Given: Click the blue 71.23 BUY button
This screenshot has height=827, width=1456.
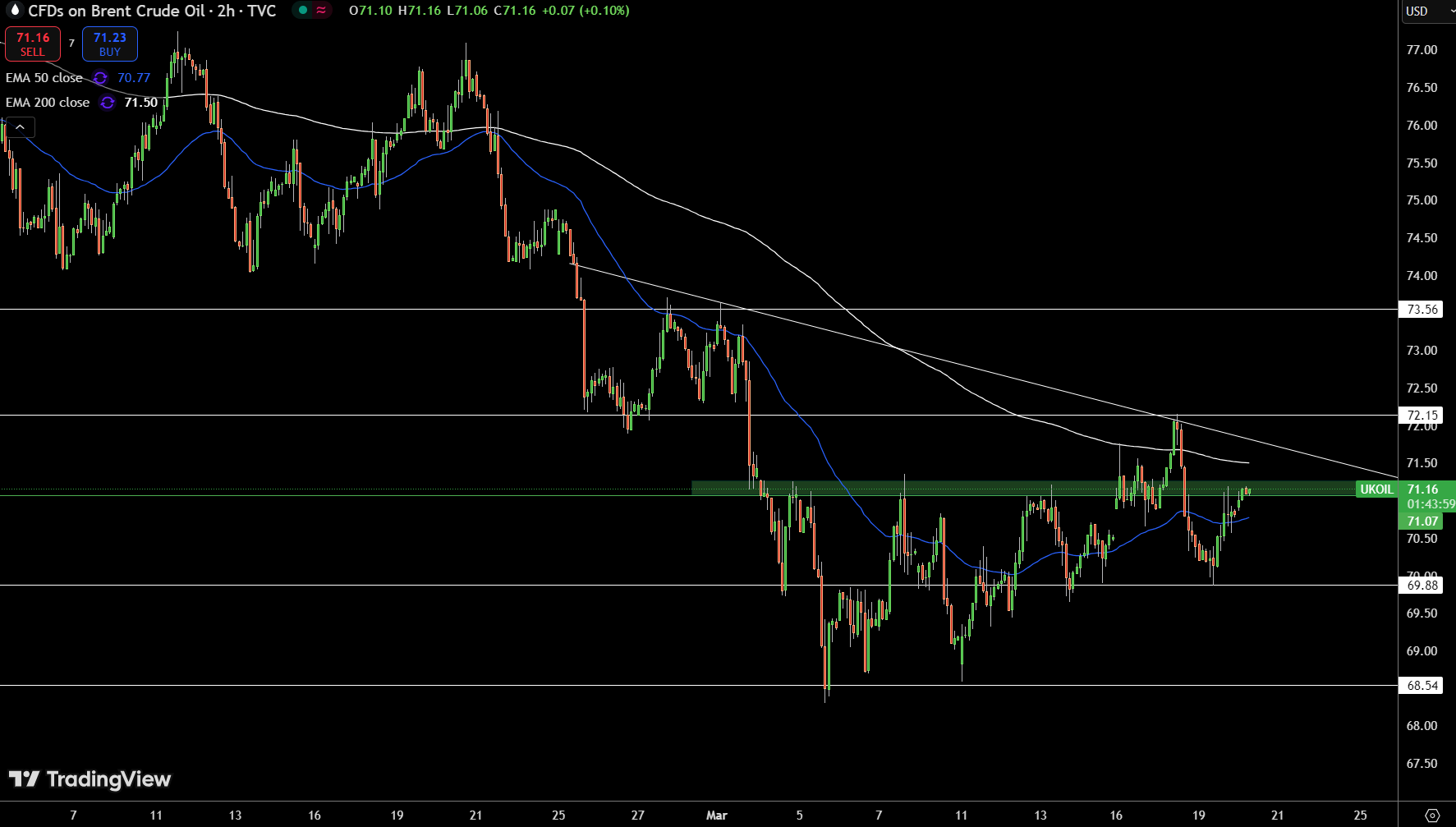Looking at the screenshot, I should (x=110, y=44).
